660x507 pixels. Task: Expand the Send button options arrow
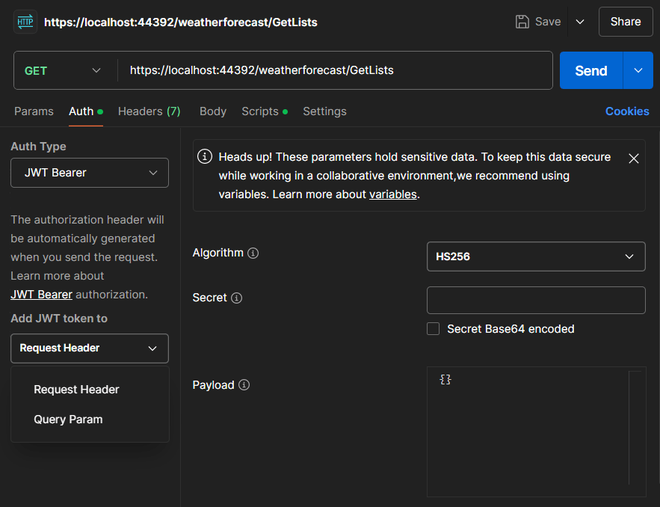click(638, 70)
